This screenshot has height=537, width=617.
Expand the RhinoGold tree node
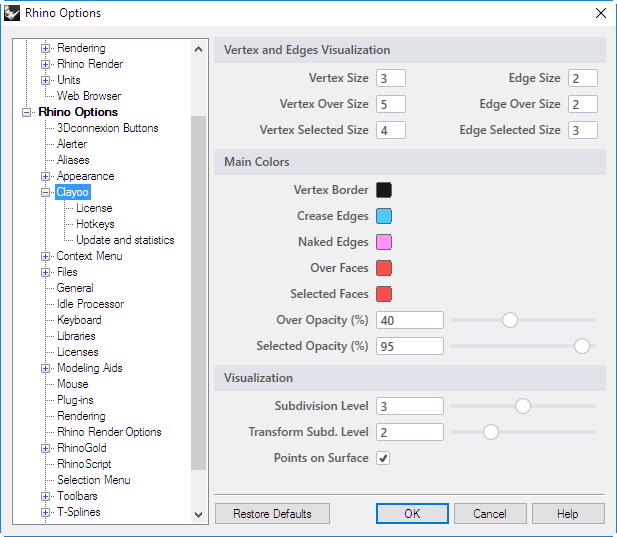click(46, 448)
